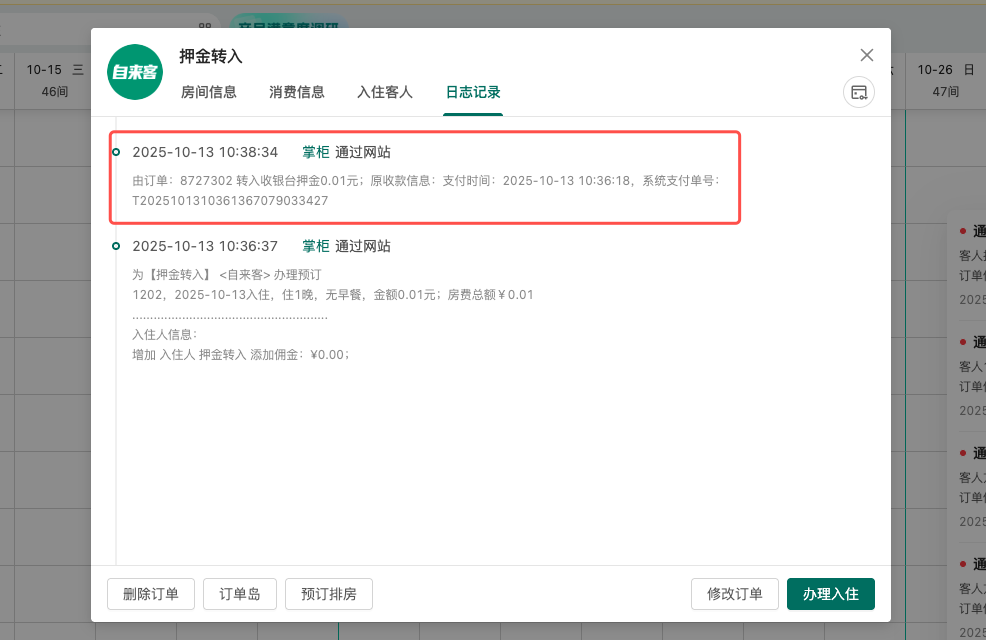Click the 押金转入 dialog title

pyautogui.click(x=211, y=57)
